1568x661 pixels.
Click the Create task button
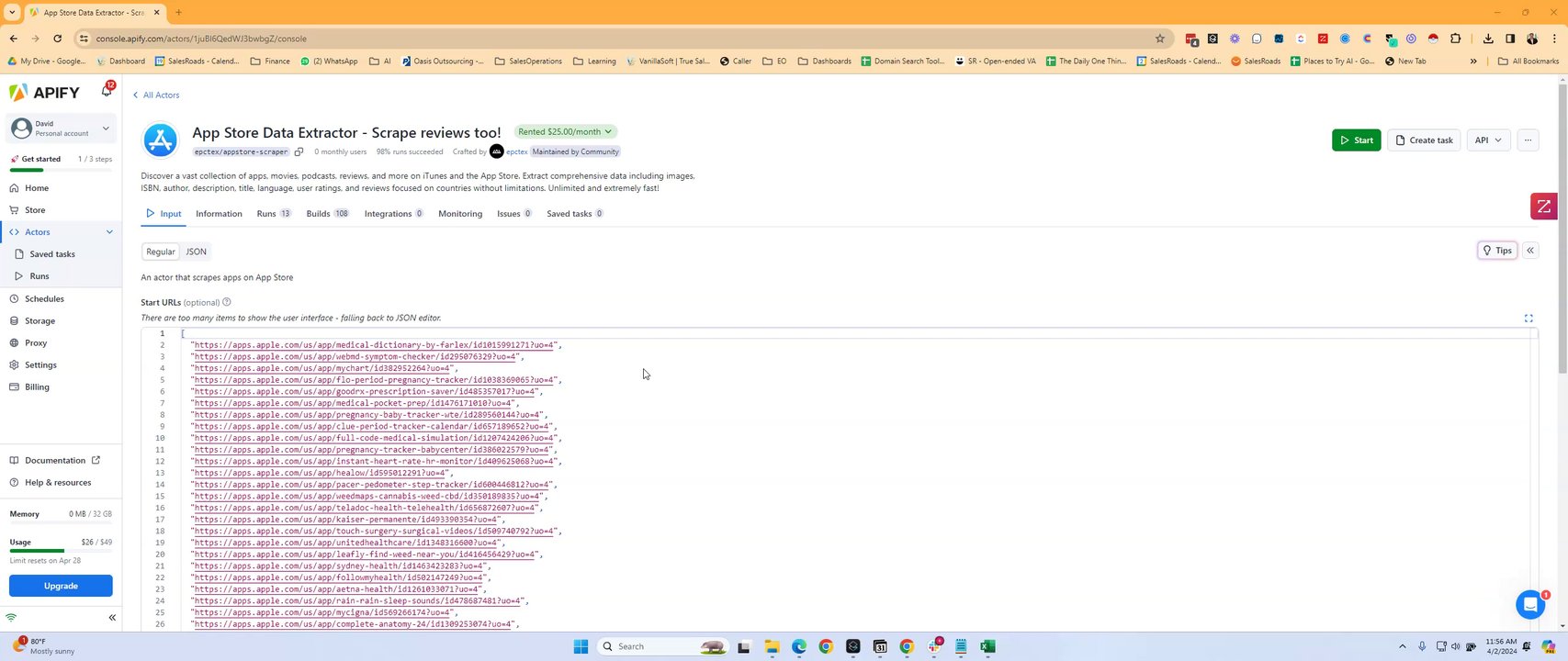1424,140
